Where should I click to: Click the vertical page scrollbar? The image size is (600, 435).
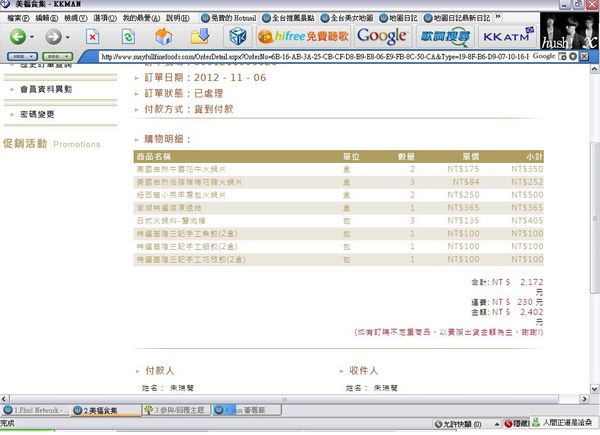(x=594, y=200)
